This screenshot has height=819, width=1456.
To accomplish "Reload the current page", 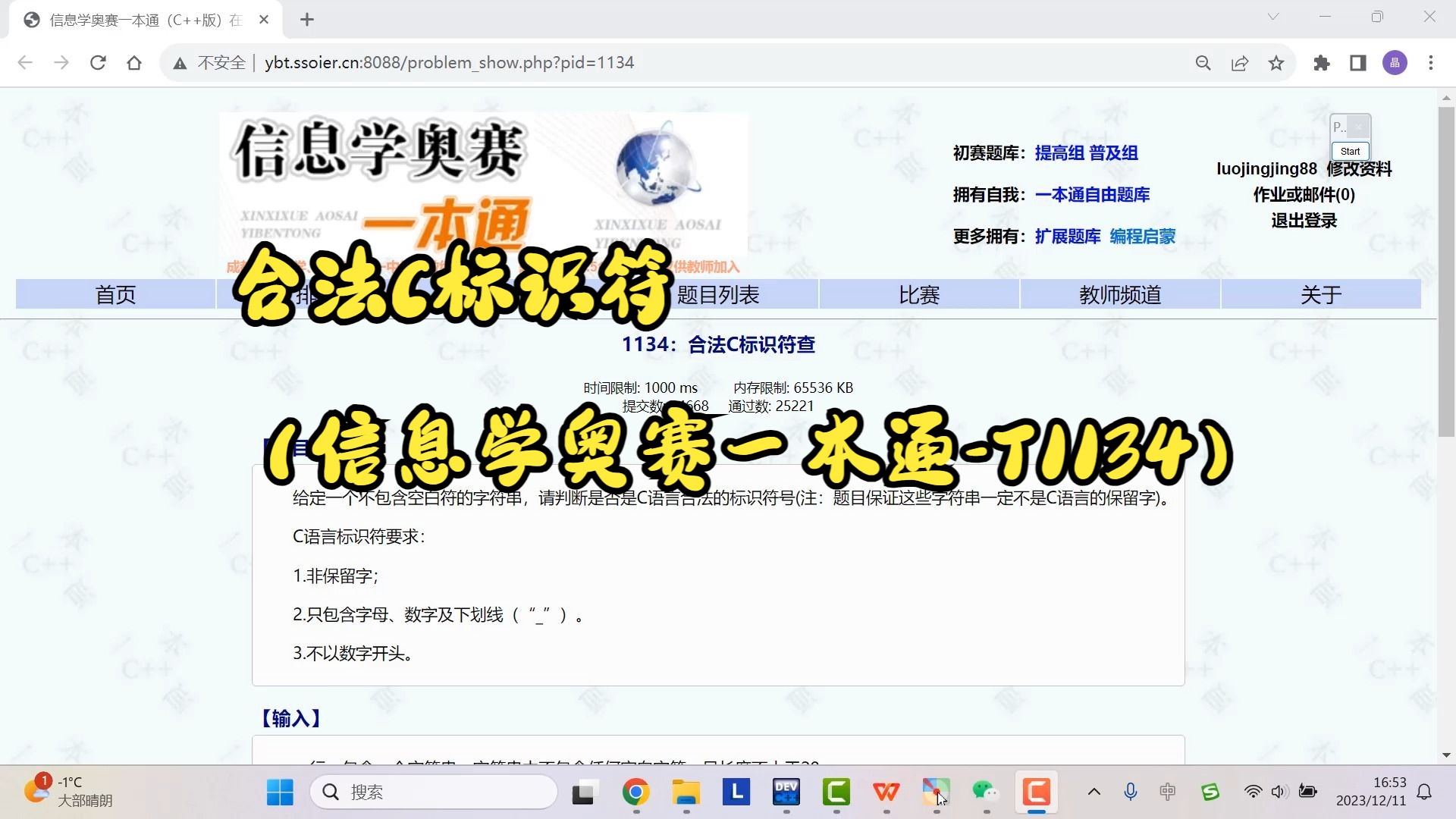I will coord(98,63).
